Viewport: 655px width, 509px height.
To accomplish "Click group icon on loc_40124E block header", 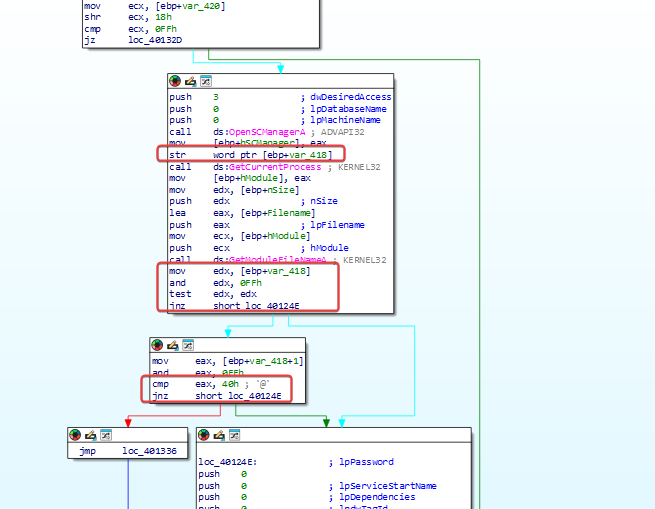I will 235,435.
